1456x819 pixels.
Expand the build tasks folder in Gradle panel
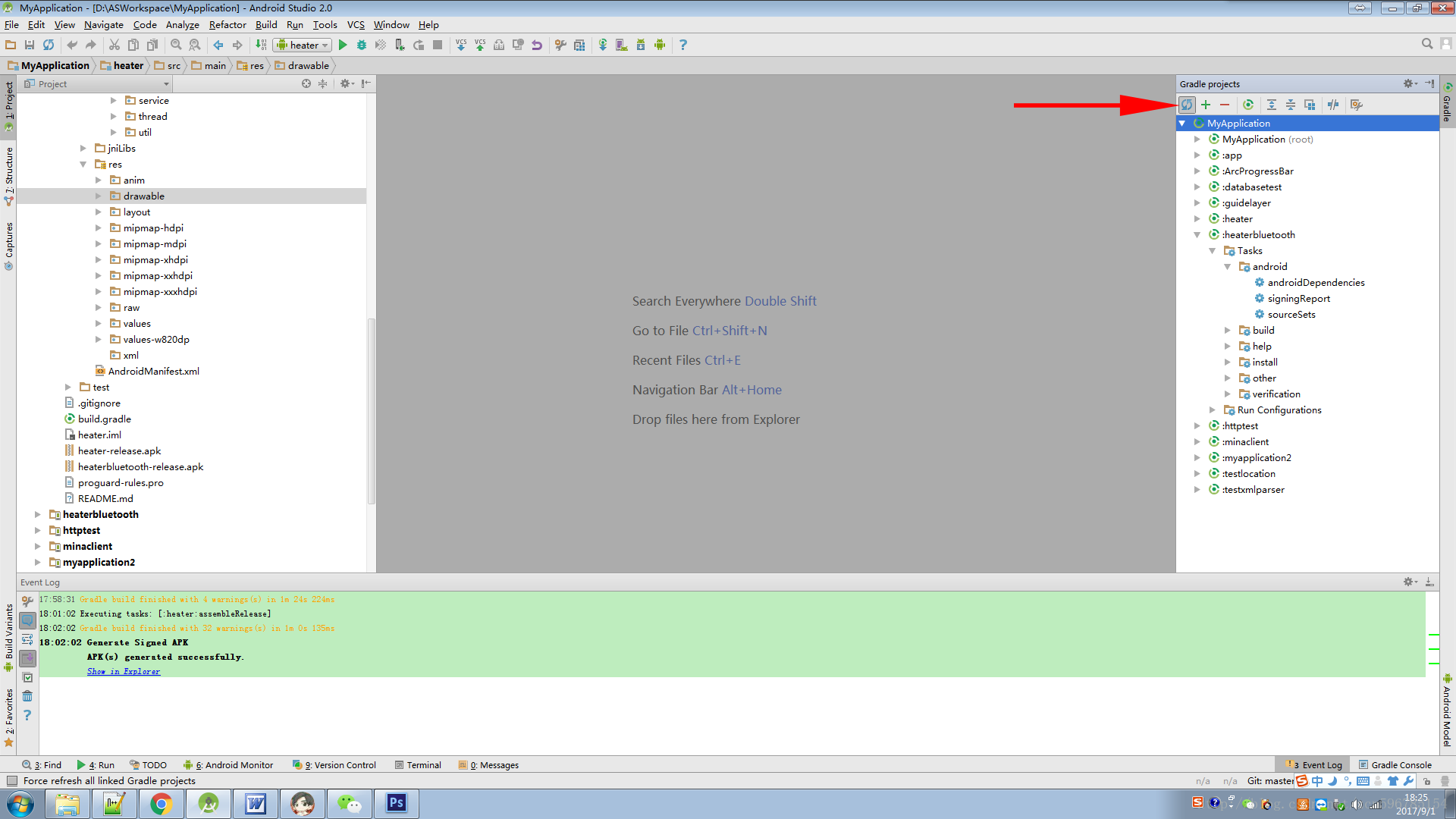pos(1228,330)
